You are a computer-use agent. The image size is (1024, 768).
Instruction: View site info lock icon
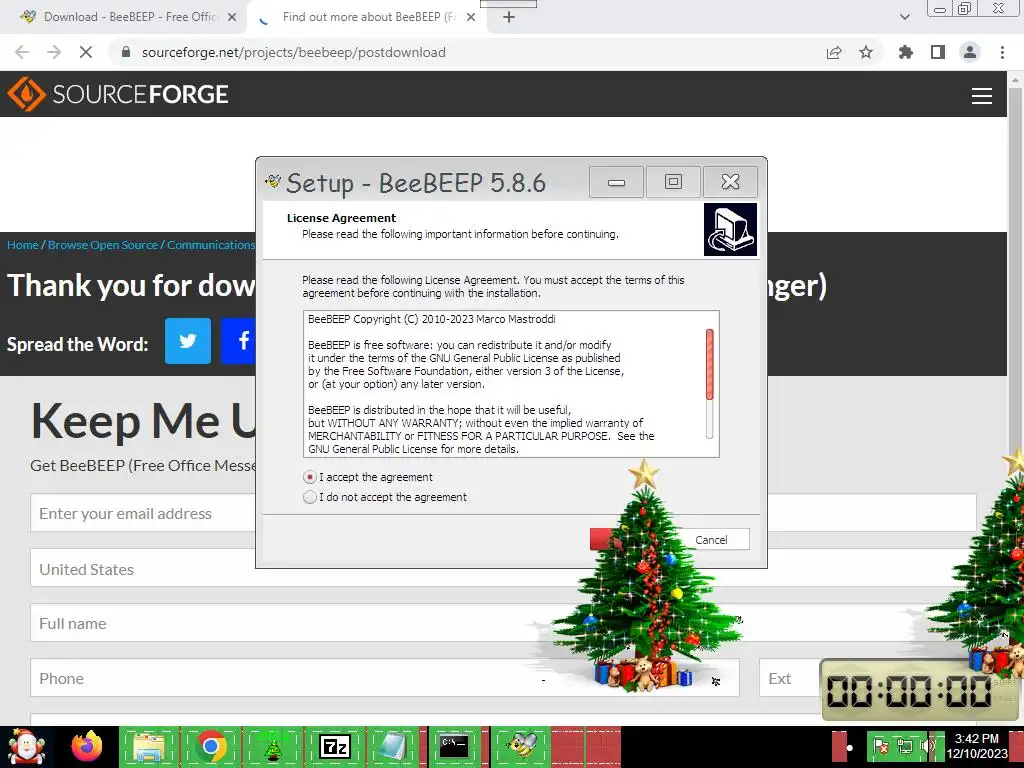coord(127,52)
